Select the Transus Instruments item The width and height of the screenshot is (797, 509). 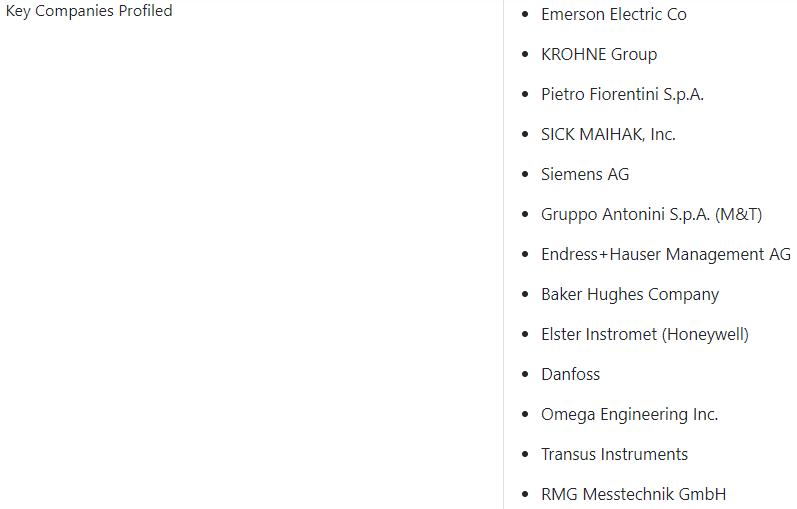tap(614, 454)
